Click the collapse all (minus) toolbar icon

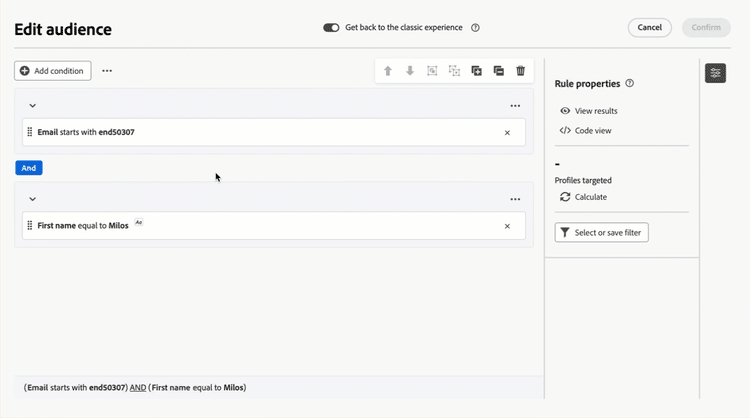pyautogui.click(x=498, y=71)
